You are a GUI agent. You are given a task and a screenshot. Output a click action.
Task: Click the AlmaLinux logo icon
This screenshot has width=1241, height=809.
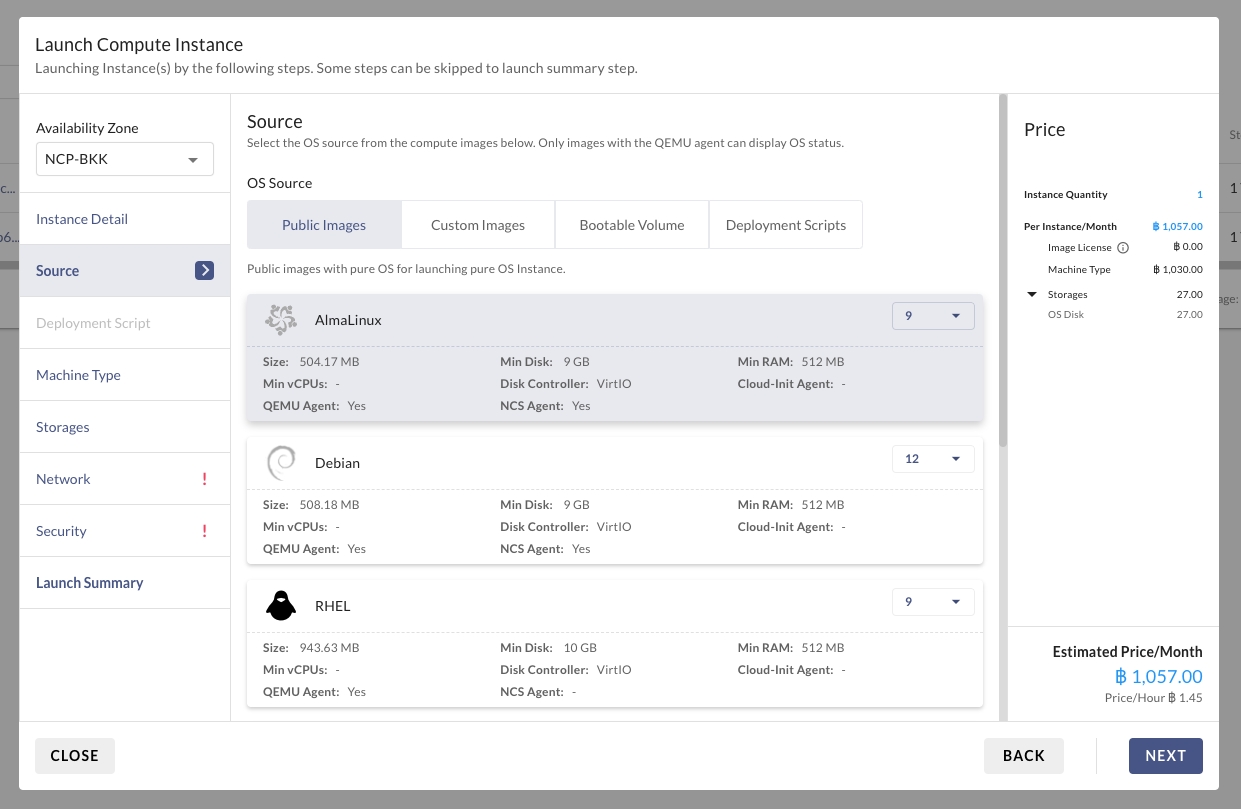[x=281, y=320]
